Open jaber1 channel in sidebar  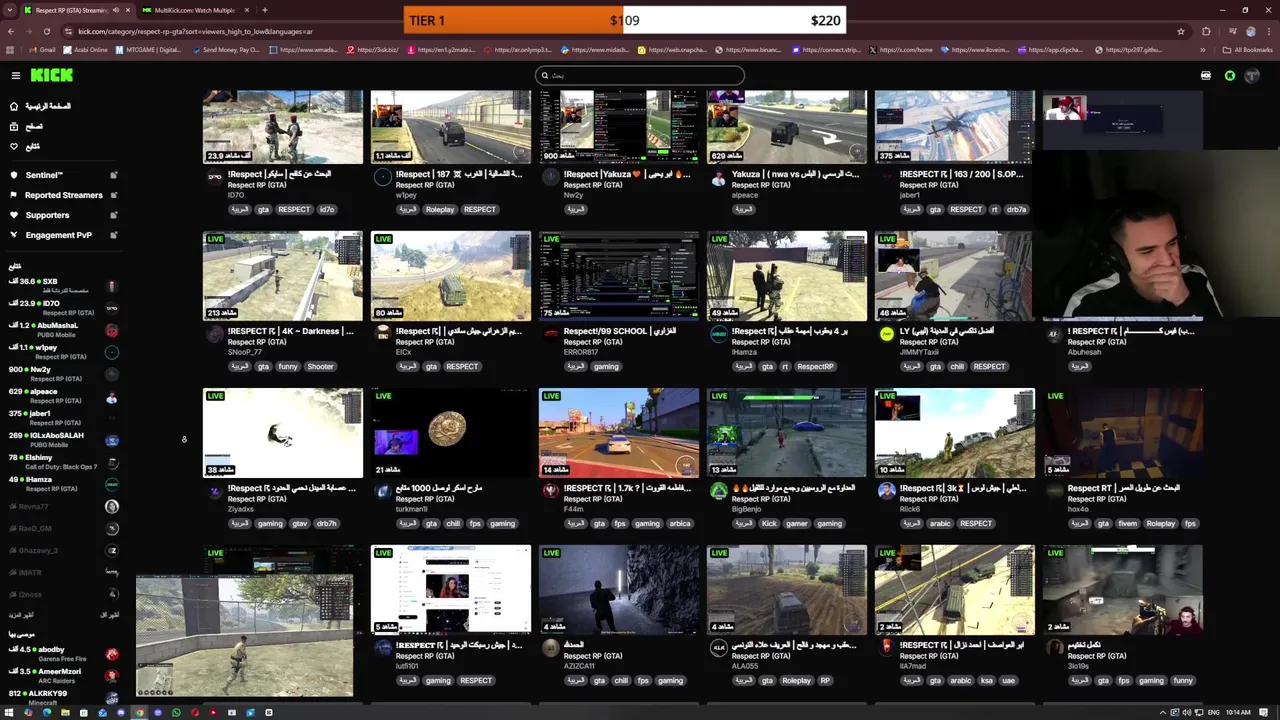pyautogui.click(x=62, y=417)
